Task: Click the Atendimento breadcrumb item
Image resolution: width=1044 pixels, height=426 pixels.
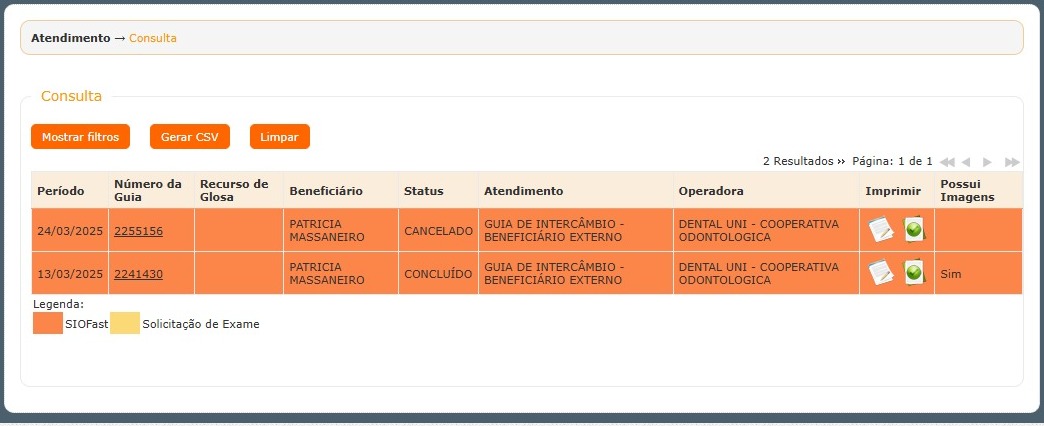Action: coord(71,38)
